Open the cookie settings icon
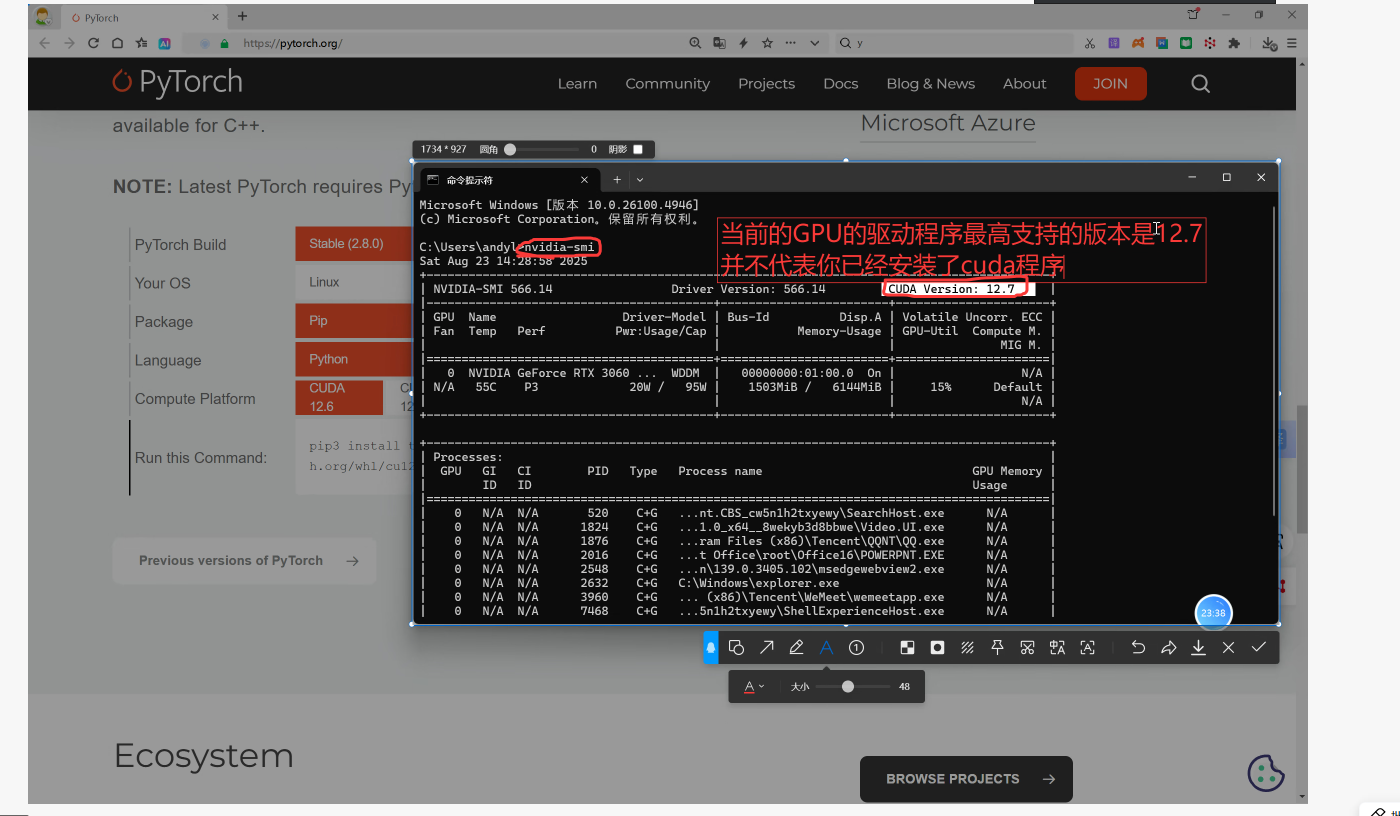The height and width of the screenshot is (816, 1400). (1266, 772)
